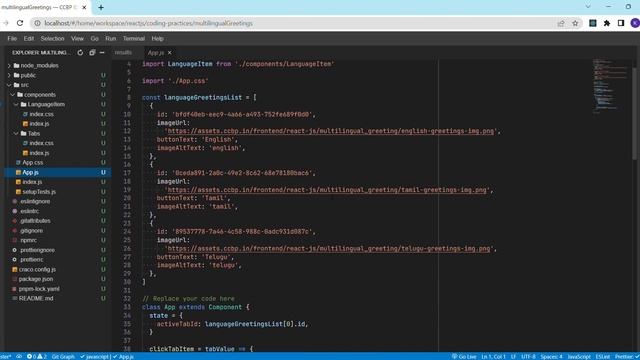Close the App.js editor tab
This screenshot has width=640, height=360.
169,53
